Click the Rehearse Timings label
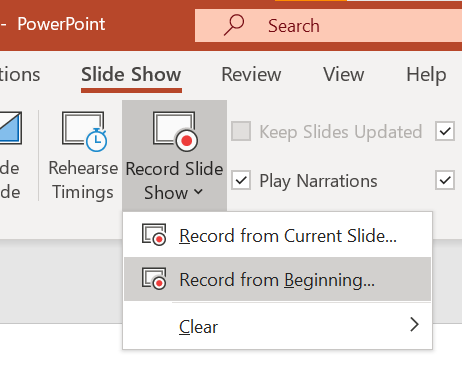 pyautogui.click(x=83, y=180)
